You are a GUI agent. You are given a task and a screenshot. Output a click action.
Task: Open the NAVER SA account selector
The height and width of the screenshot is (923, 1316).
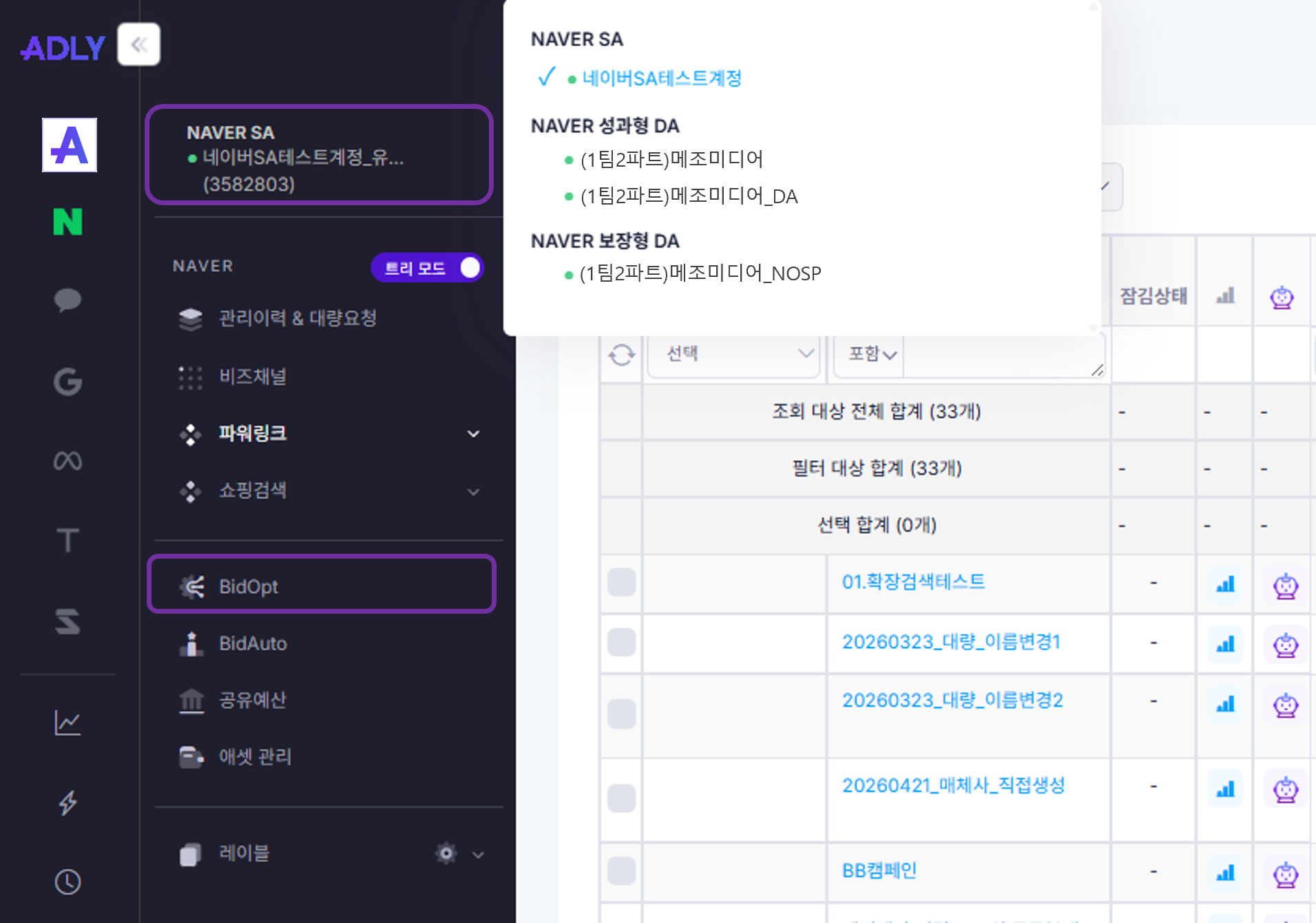click(320, 155)
